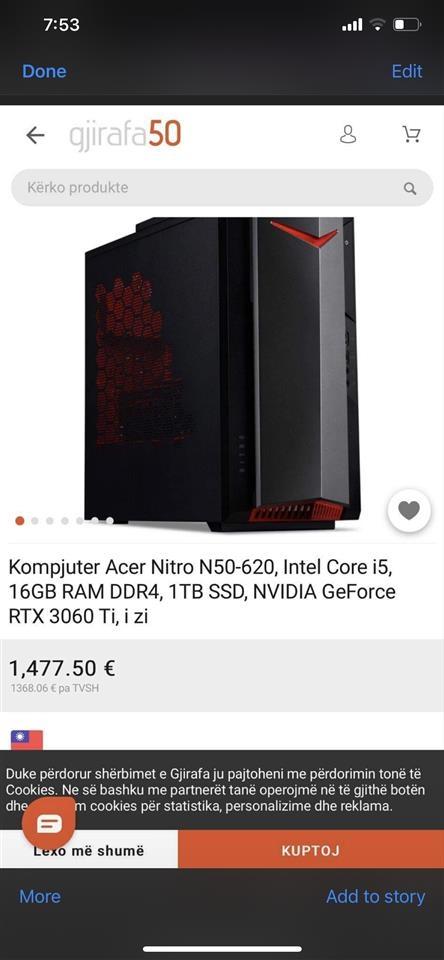
Task: Click the search magnifier icon
Action: [410, 189]
